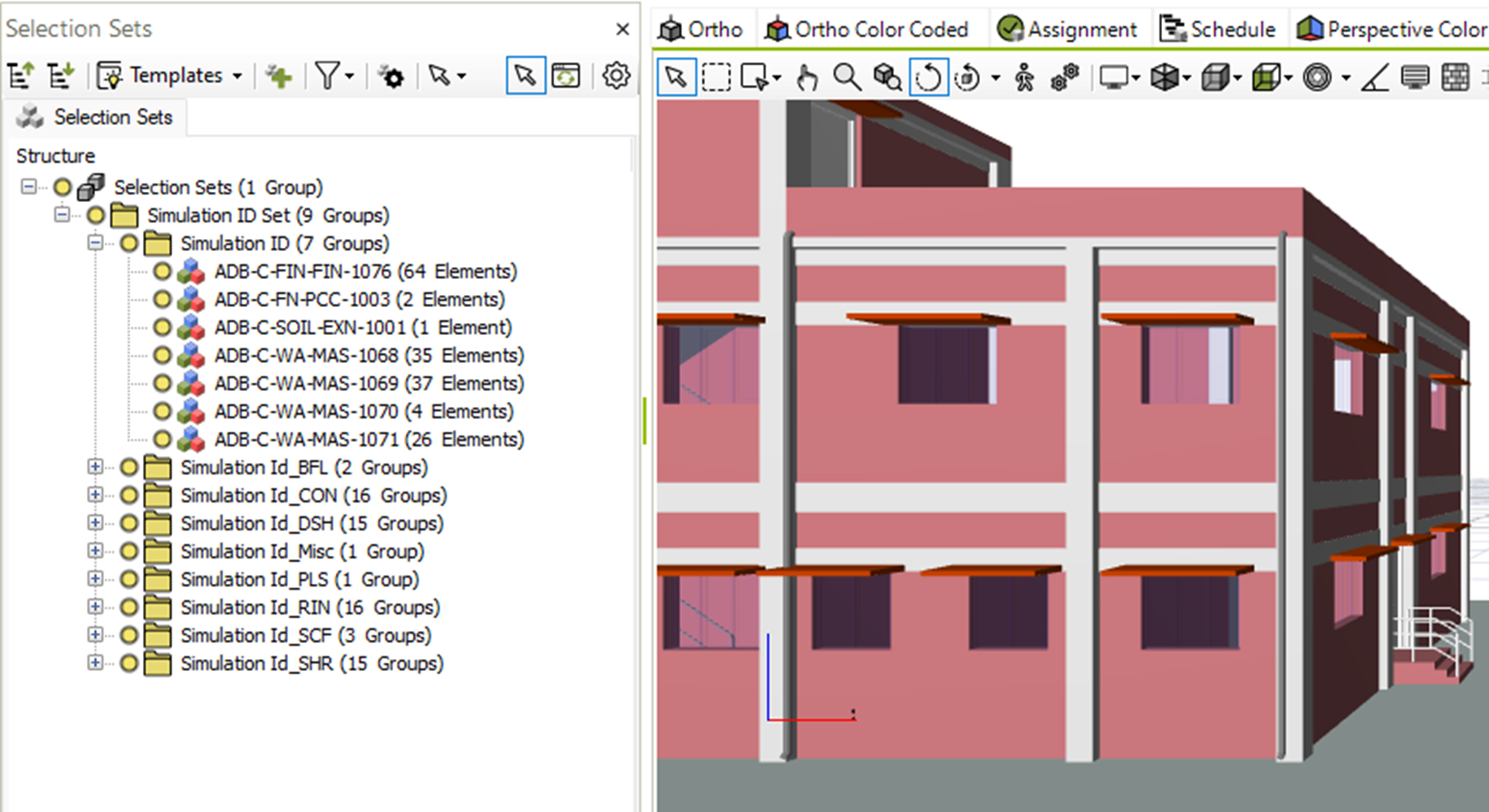The width and height of the screenshot is (1489, 812).
Task: Expand the Simulation Id_BFL group
Action: coord(95,468)
